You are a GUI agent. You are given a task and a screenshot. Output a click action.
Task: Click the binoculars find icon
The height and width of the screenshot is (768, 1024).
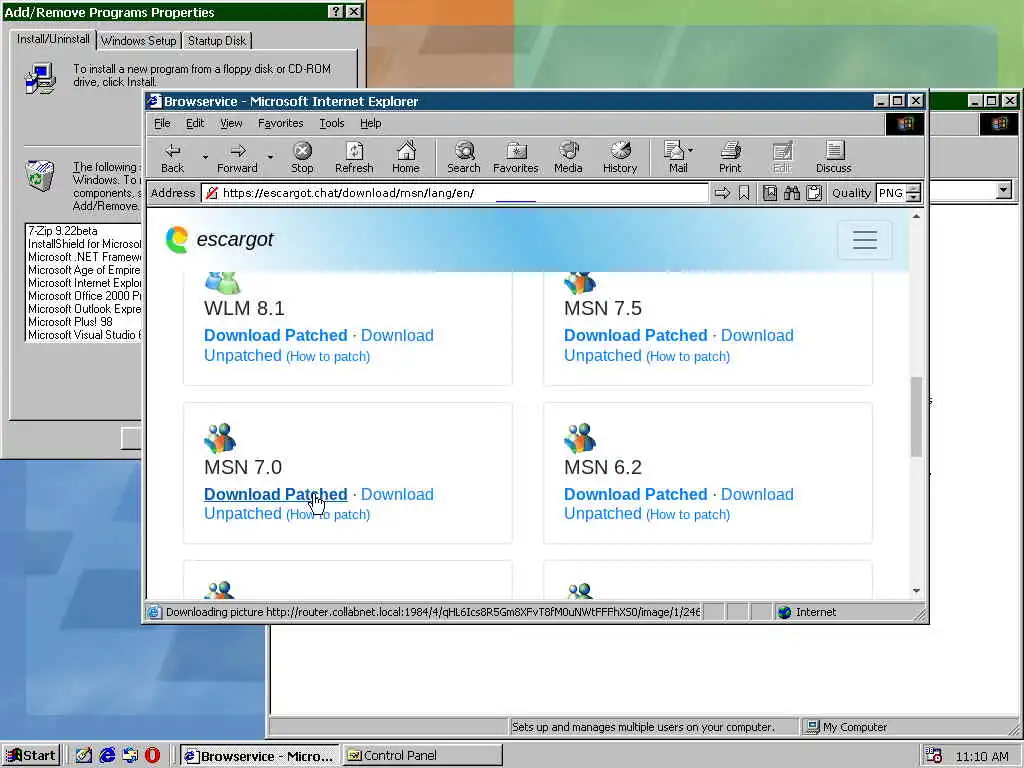(792, 193)
